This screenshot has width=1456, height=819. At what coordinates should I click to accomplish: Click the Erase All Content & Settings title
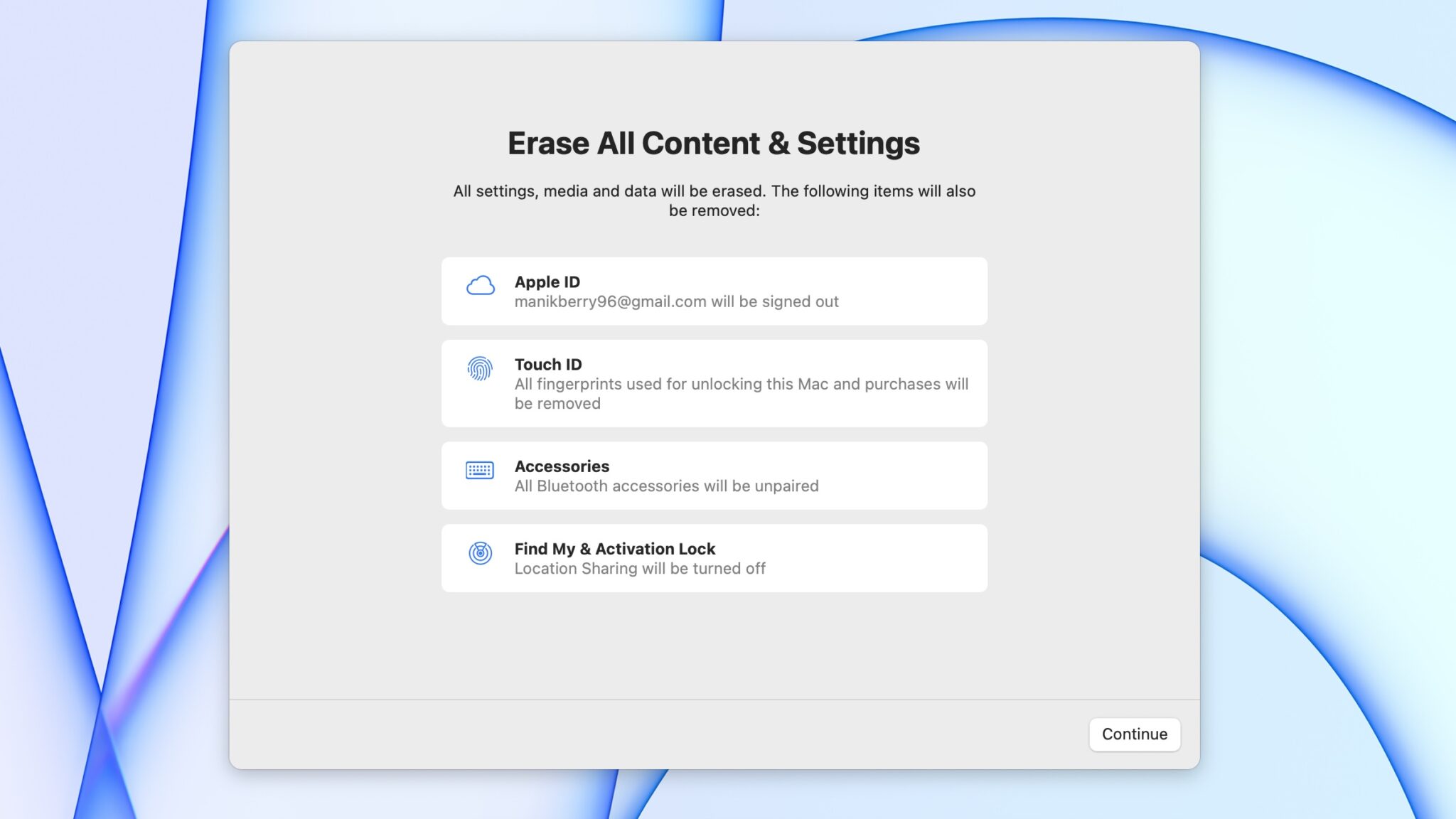pos(713,143)
